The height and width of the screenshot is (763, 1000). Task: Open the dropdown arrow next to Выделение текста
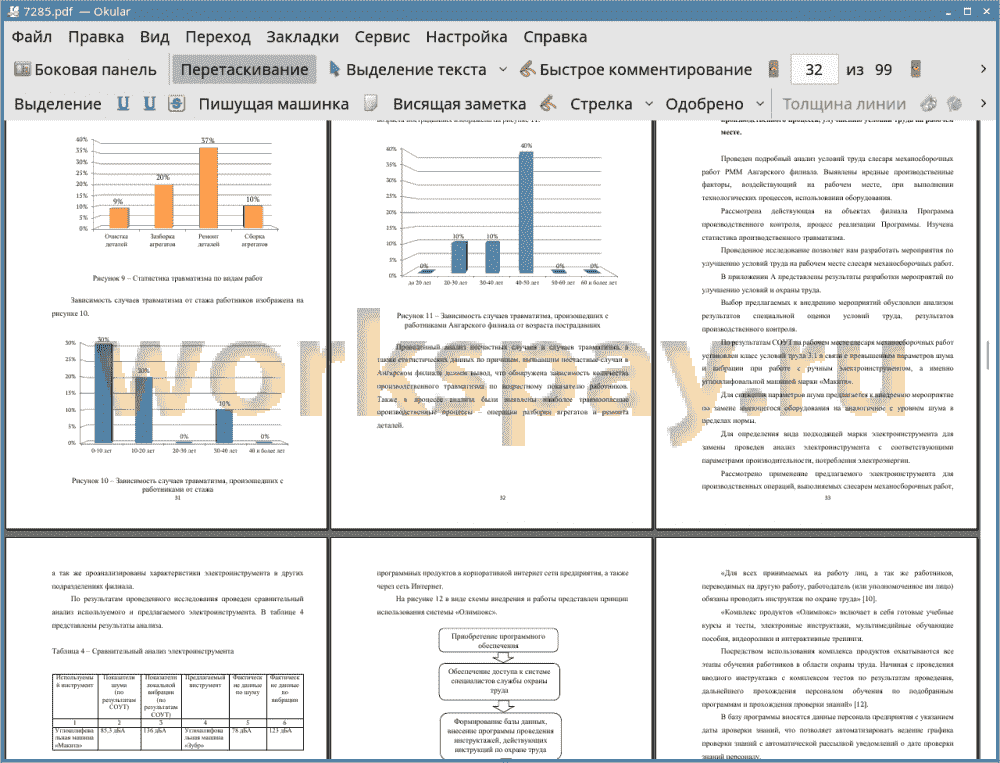(503, 70)
